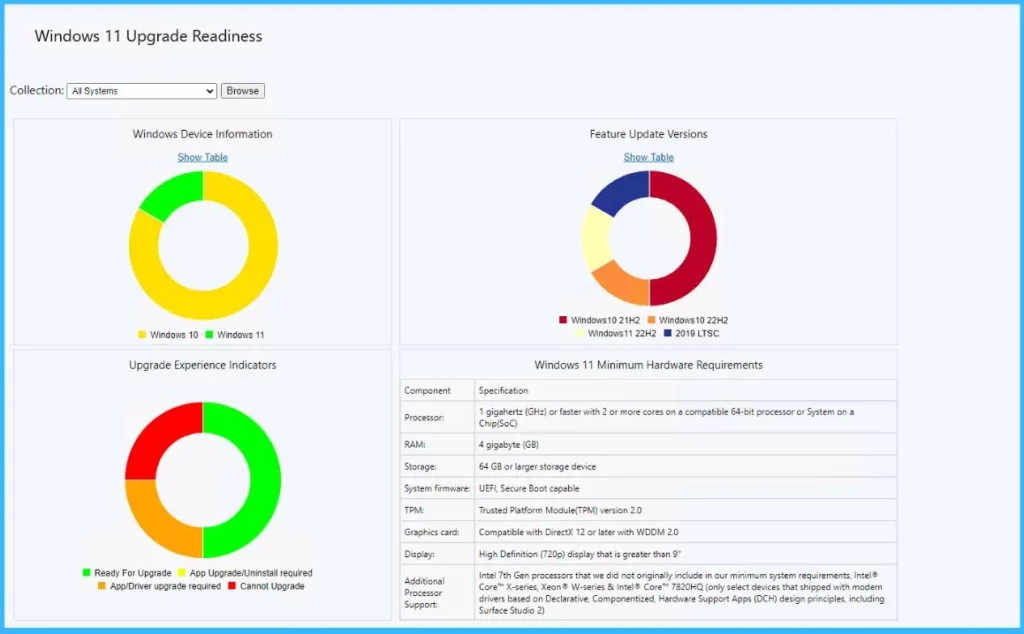Select the navy 2019 LTSC donut segment
This screenshot has width=1024, height=634.
coord(621,191)
